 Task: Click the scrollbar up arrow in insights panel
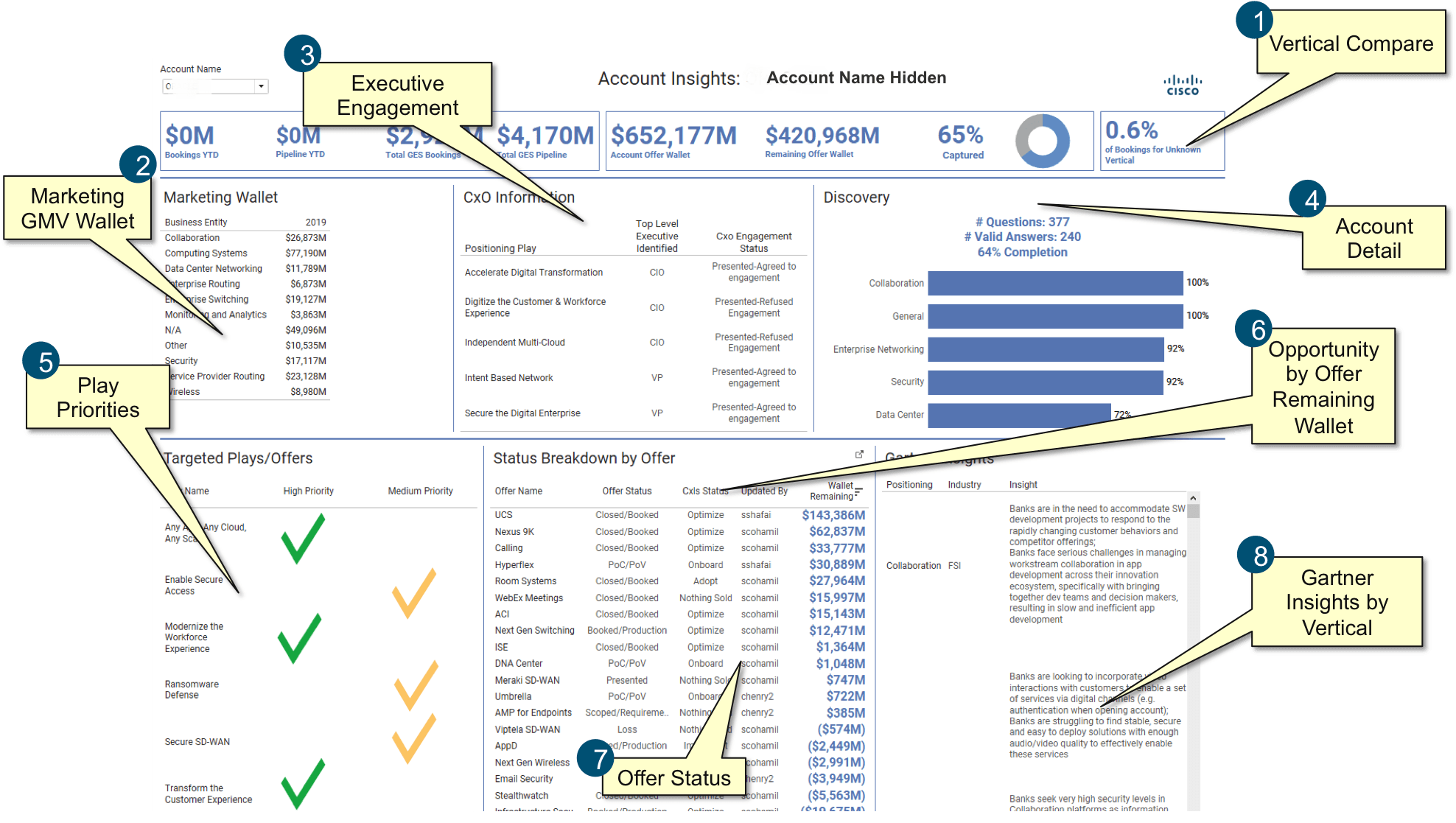(1193, 499)
